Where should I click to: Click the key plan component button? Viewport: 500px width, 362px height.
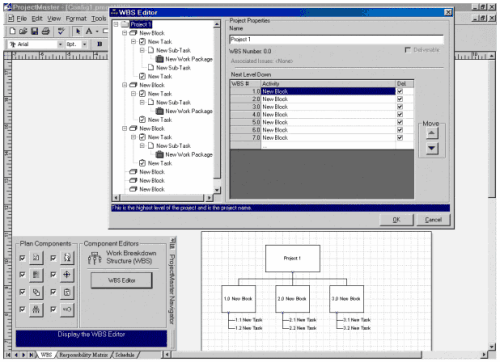pyautogui.click(x=67, y=310)
